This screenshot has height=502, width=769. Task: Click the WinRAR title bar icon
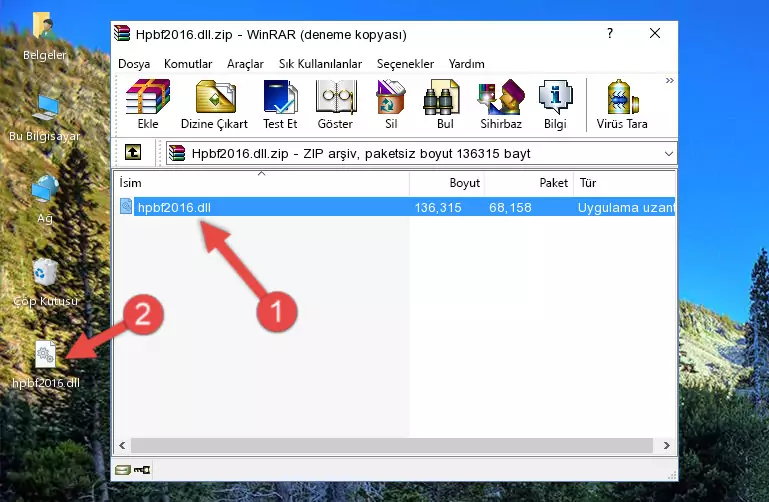pyautogui.click(x=122, y=33)
